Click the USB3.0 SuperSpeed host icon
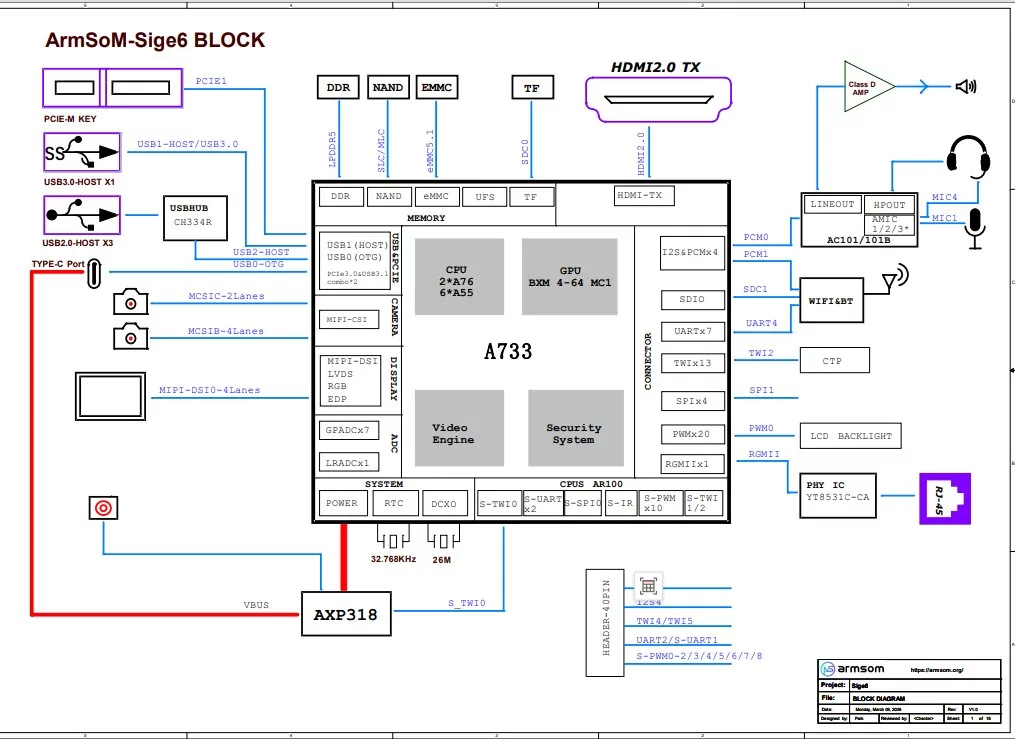The height and width of the screenshot is (739, 1015). (x=80, y=152)
